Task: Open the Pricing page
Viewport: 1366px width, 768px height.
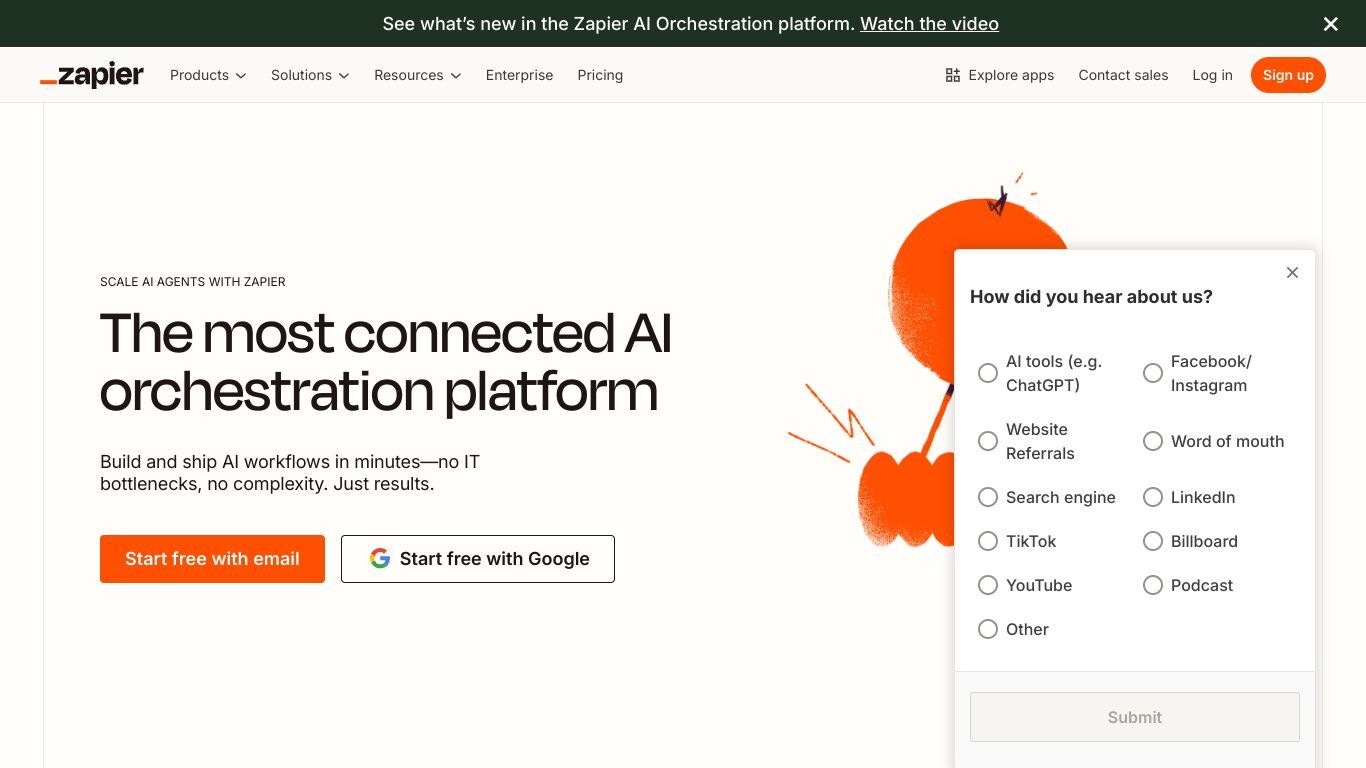Action: click(600, 75)
